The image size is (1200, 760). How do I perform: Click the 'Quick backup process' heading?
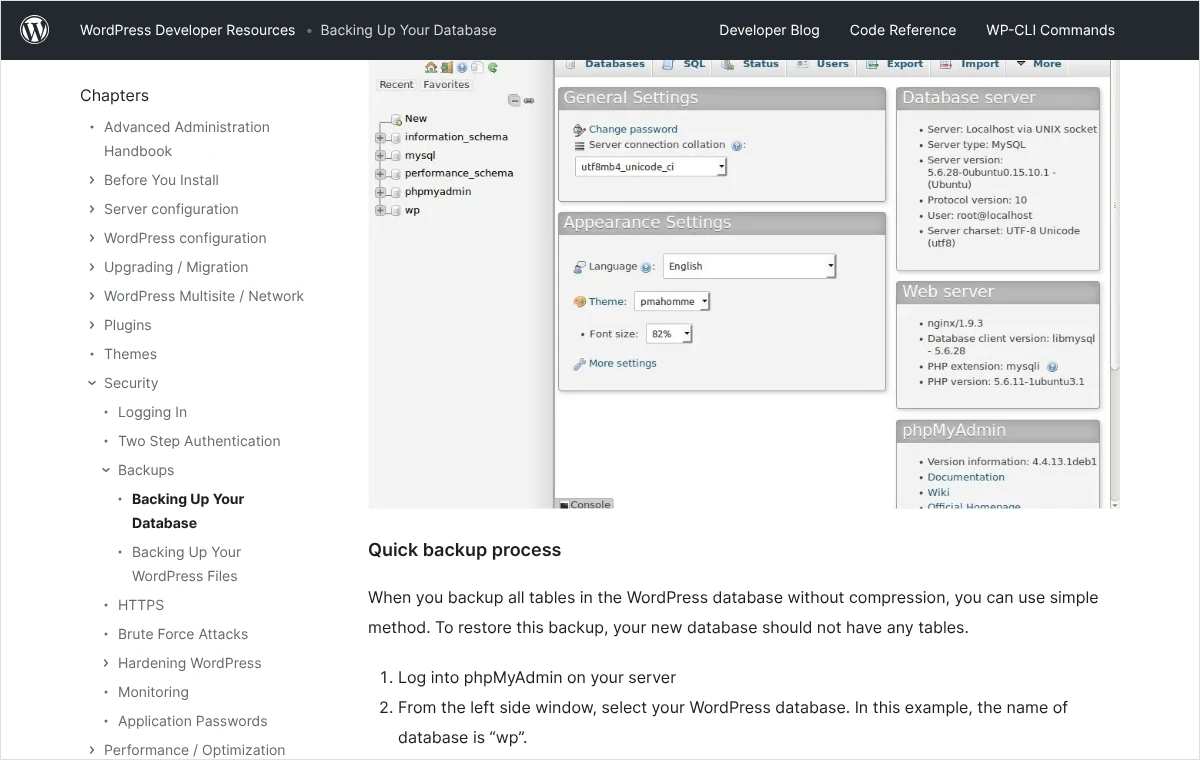point(464,550)
